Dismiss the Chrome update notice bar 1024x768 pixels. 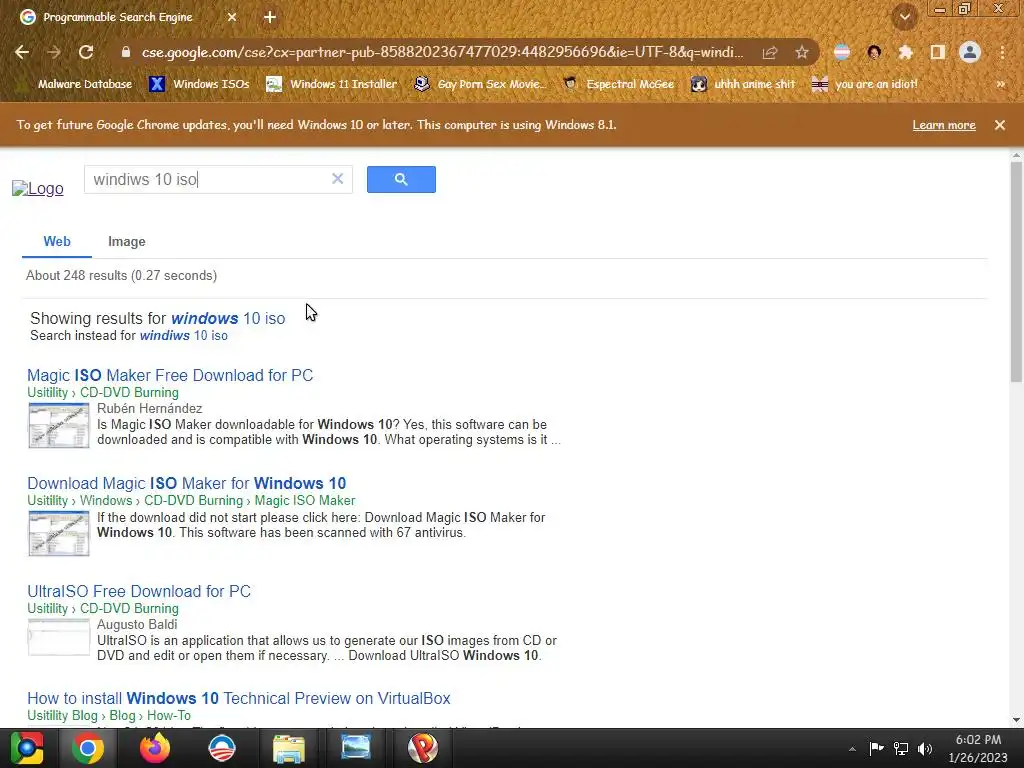(x=1000, y=125)
